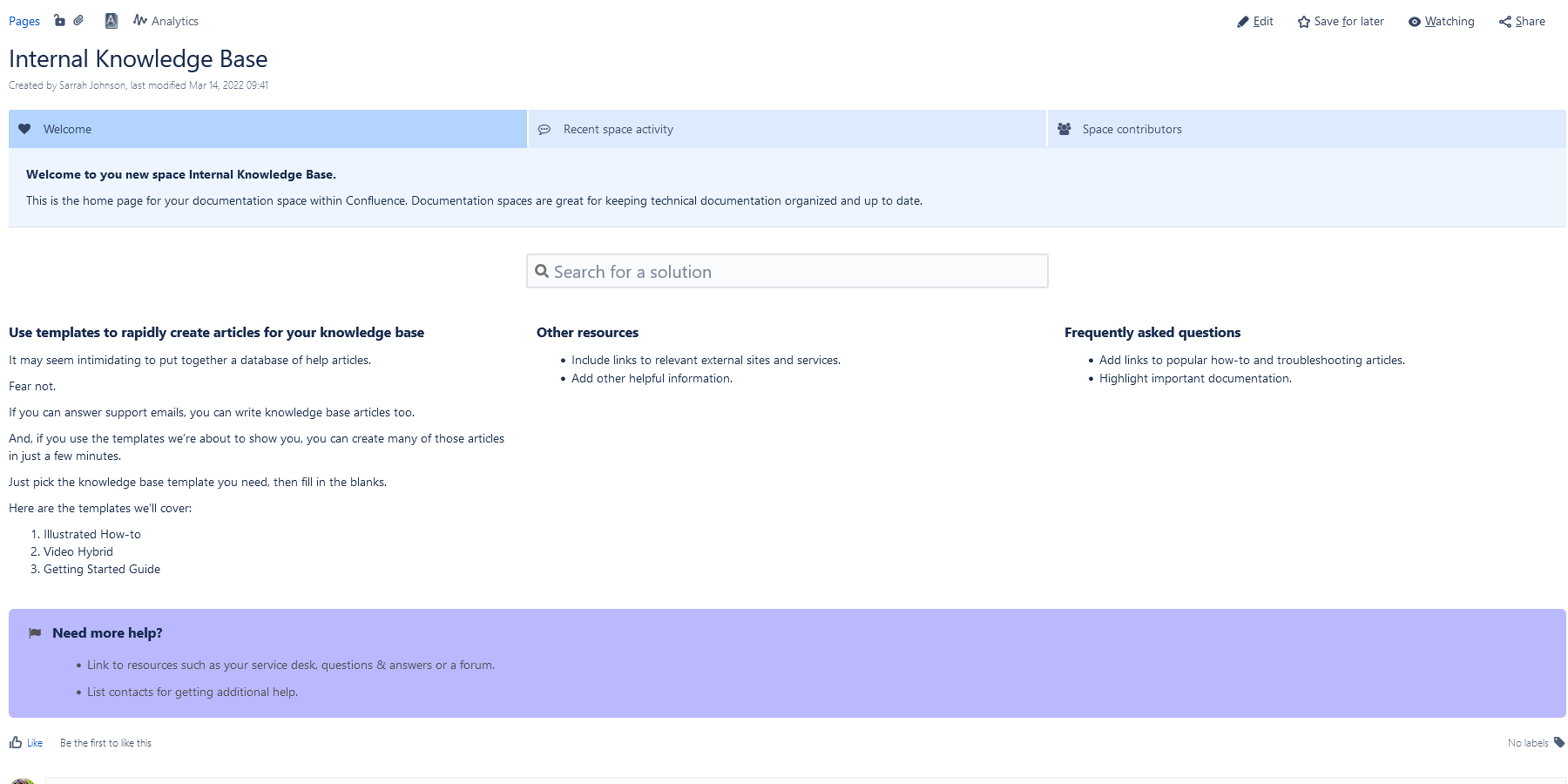
Task: Click the flag icon in Need more help
Action: pos(34,632)
